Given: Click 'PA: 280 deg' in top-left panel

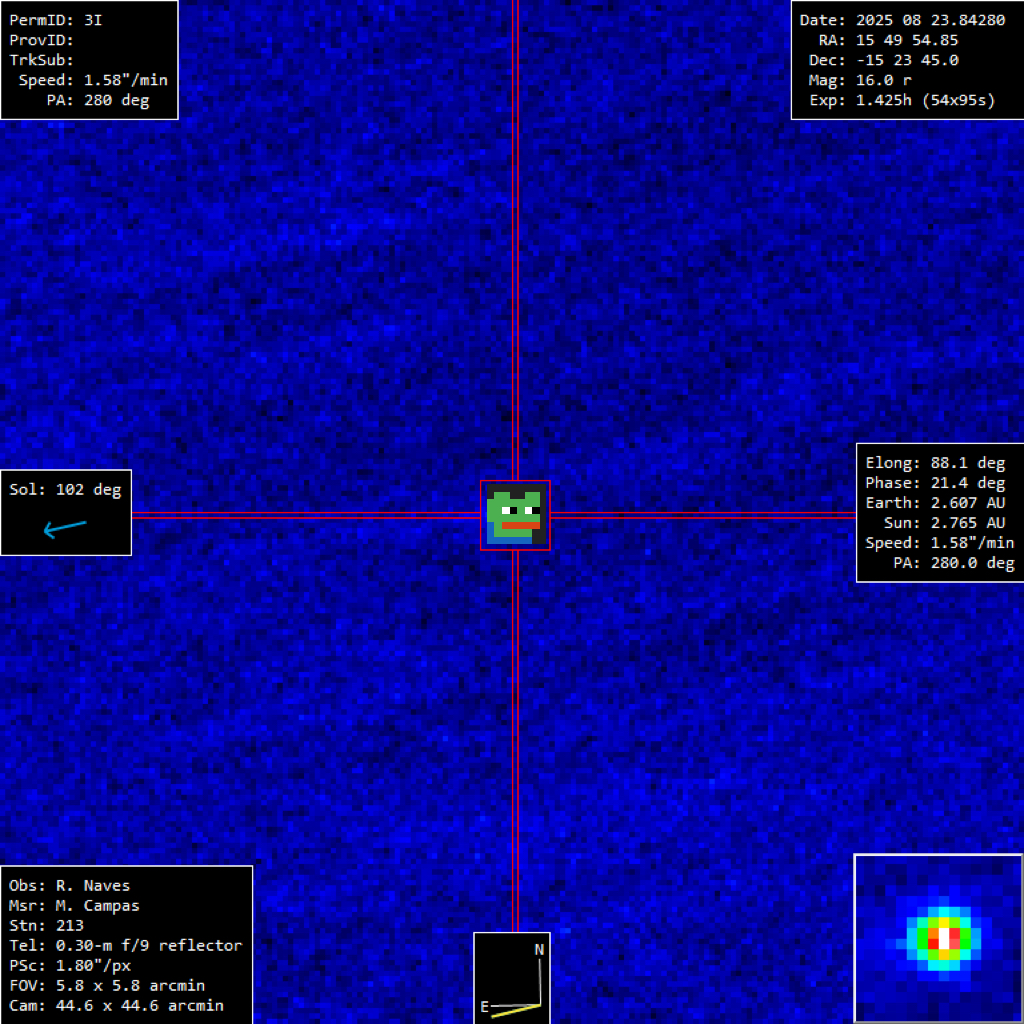Looking at the screenshot, I should pos(98,101).
